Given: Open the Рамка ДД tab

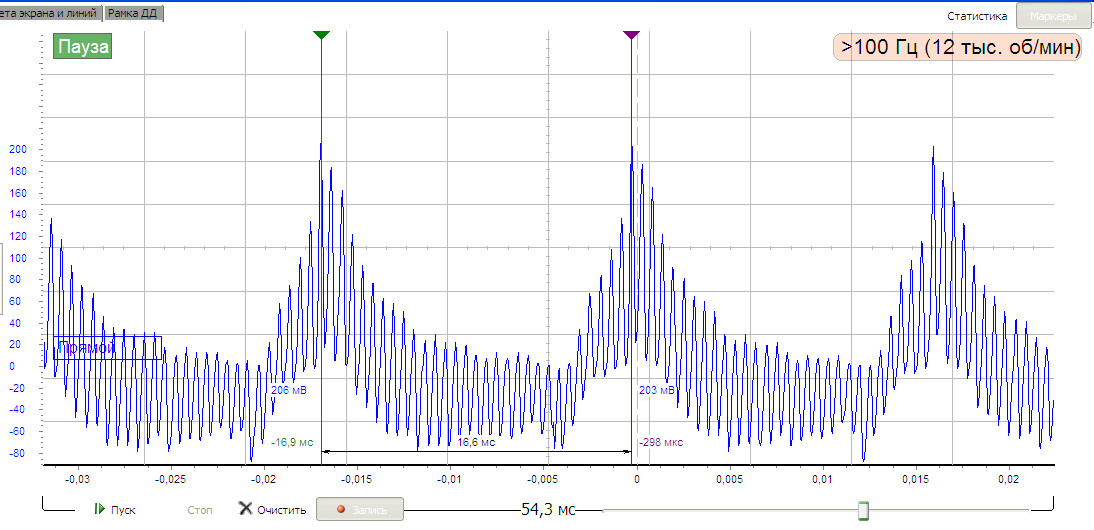Looking at the screenshot, I should tap(134, 13).
